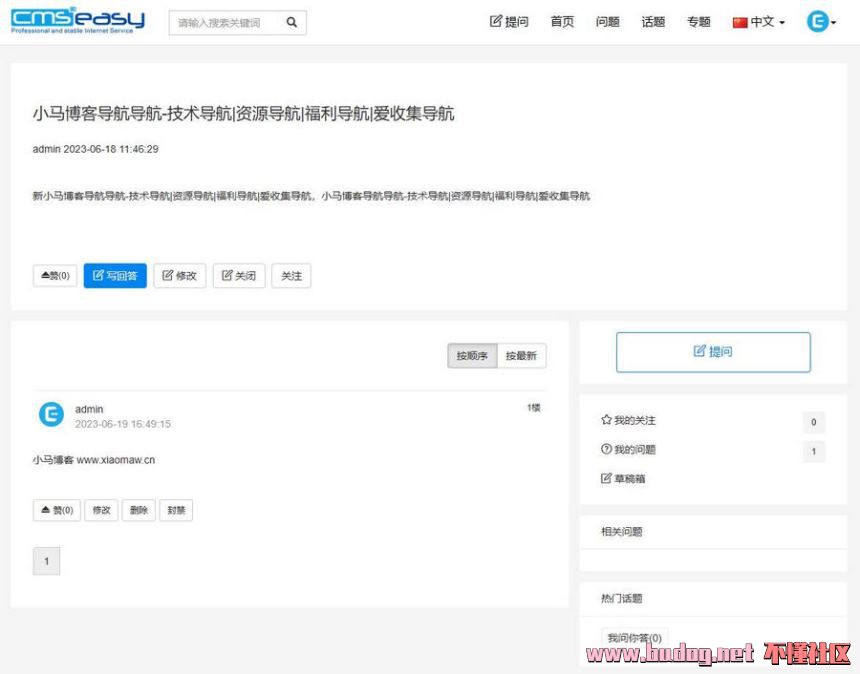Click the answer timestamp 2023-06-19 16:49:15

point(123,424)
